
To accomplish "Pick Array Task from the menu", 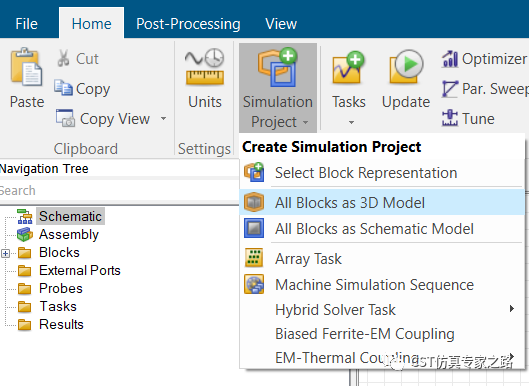I will 308,258.
